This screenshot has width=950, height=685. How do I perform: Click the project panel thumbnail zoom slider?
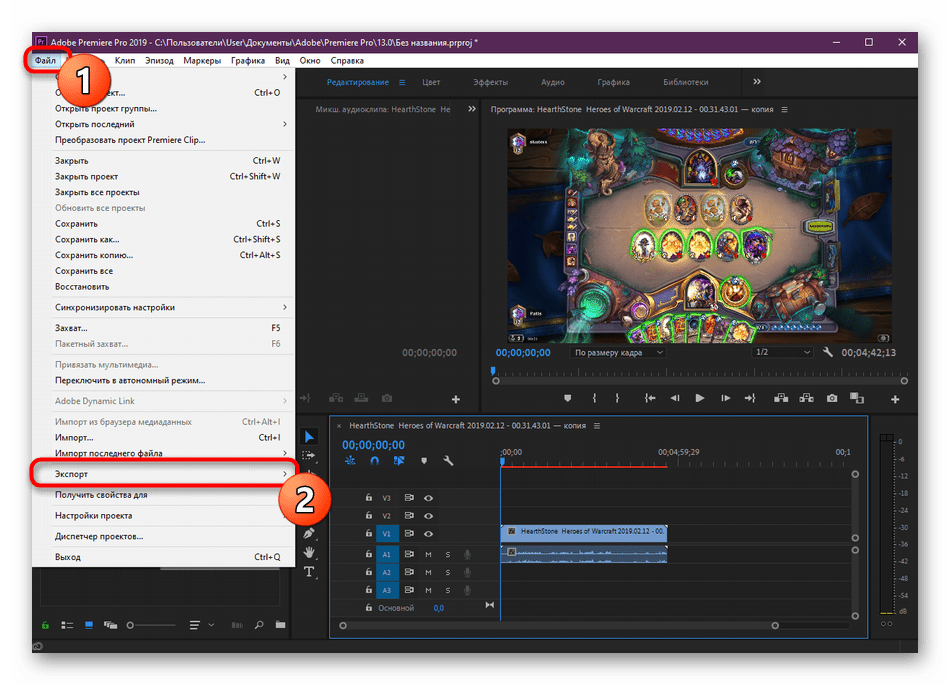pos(150,625)
